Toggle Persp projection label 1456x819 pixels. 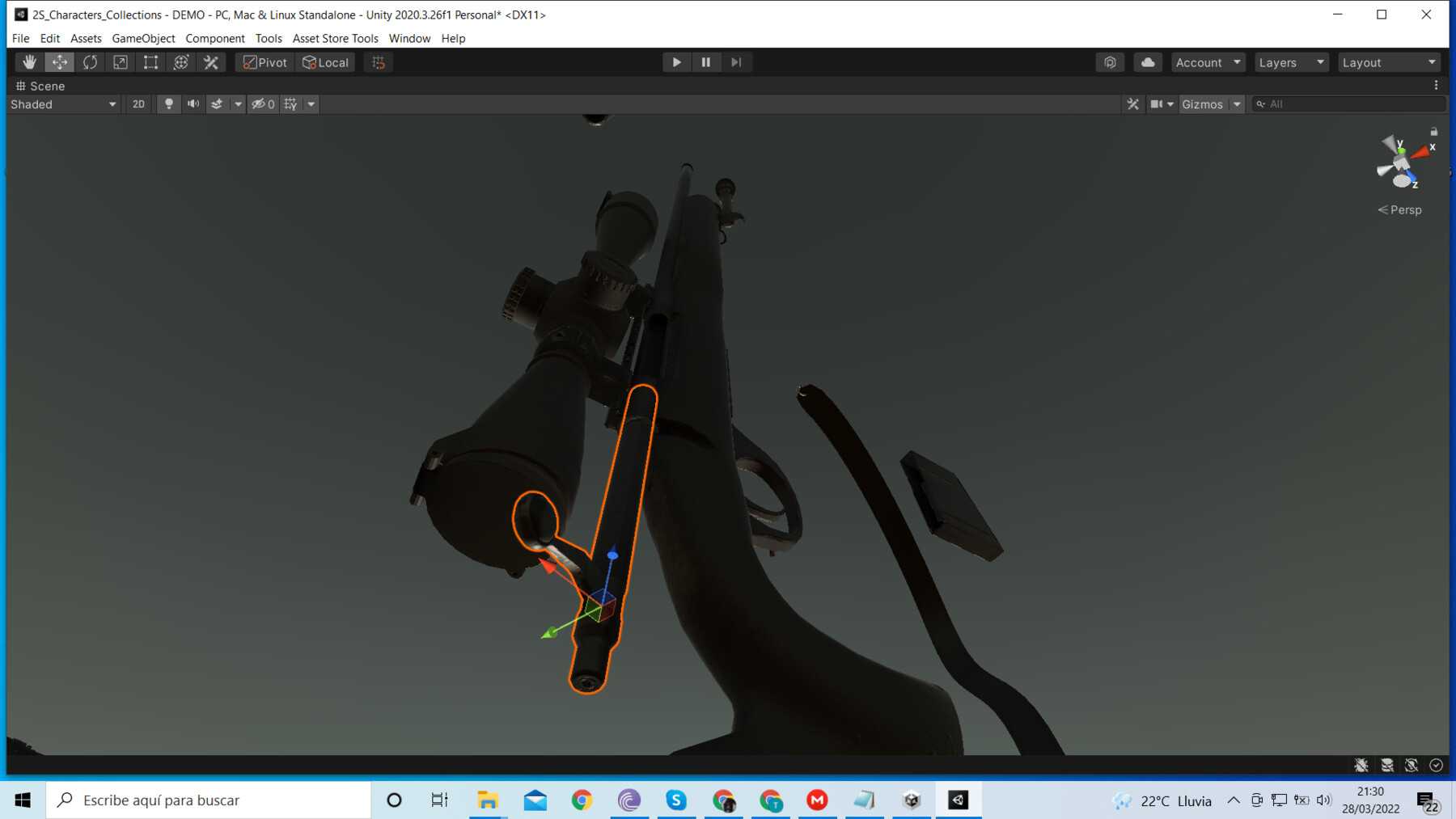coord(1400,209)
